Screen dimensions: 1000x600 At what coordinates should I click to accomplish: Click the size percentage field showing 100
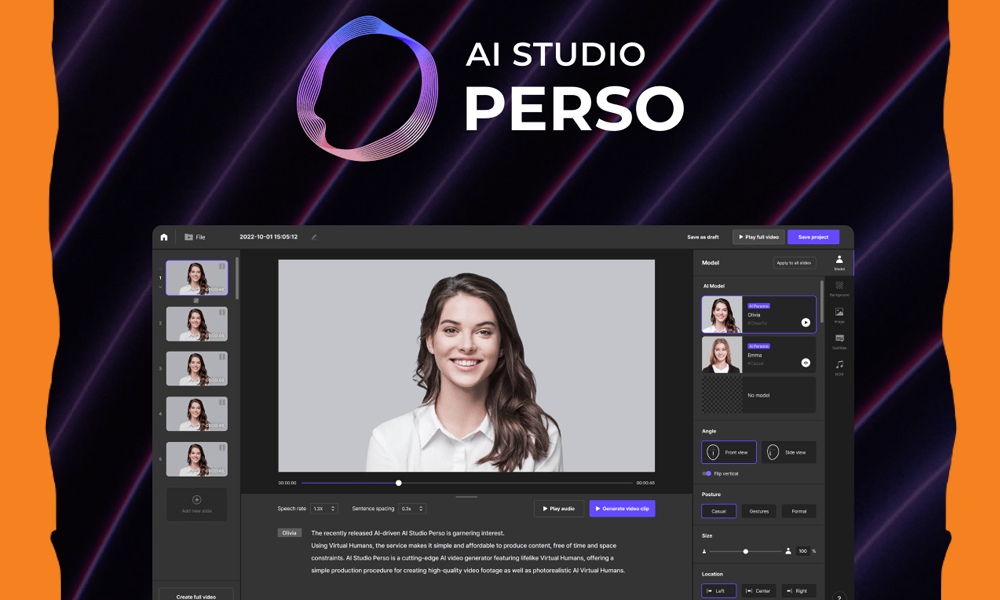[x=802, y=551]
